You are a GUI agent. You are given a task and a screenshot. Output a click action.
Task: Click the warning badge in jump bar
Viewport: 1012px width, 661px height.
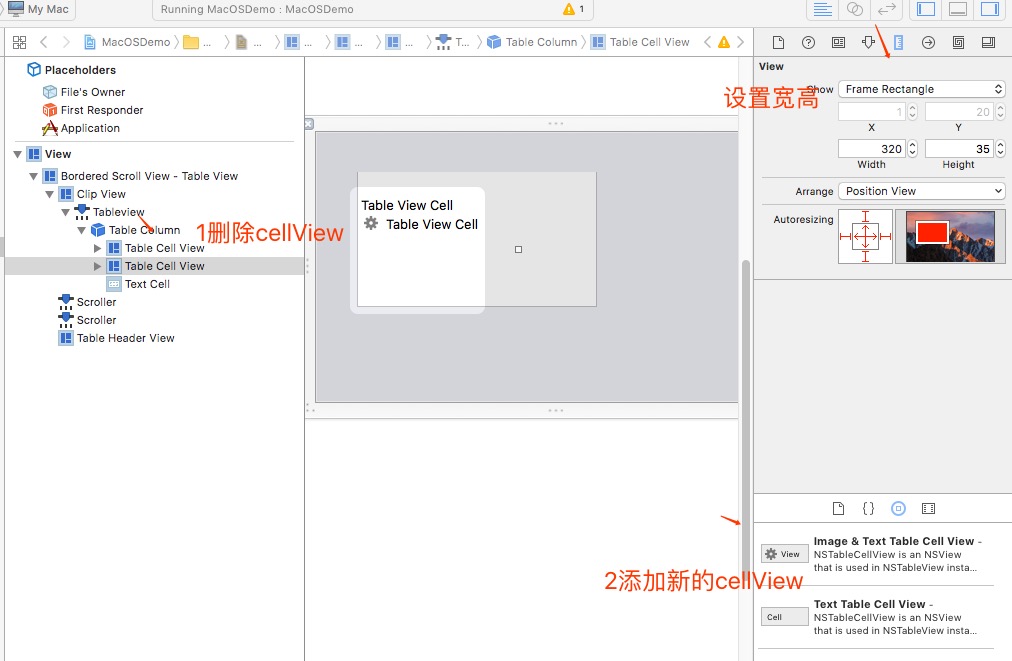722,42
